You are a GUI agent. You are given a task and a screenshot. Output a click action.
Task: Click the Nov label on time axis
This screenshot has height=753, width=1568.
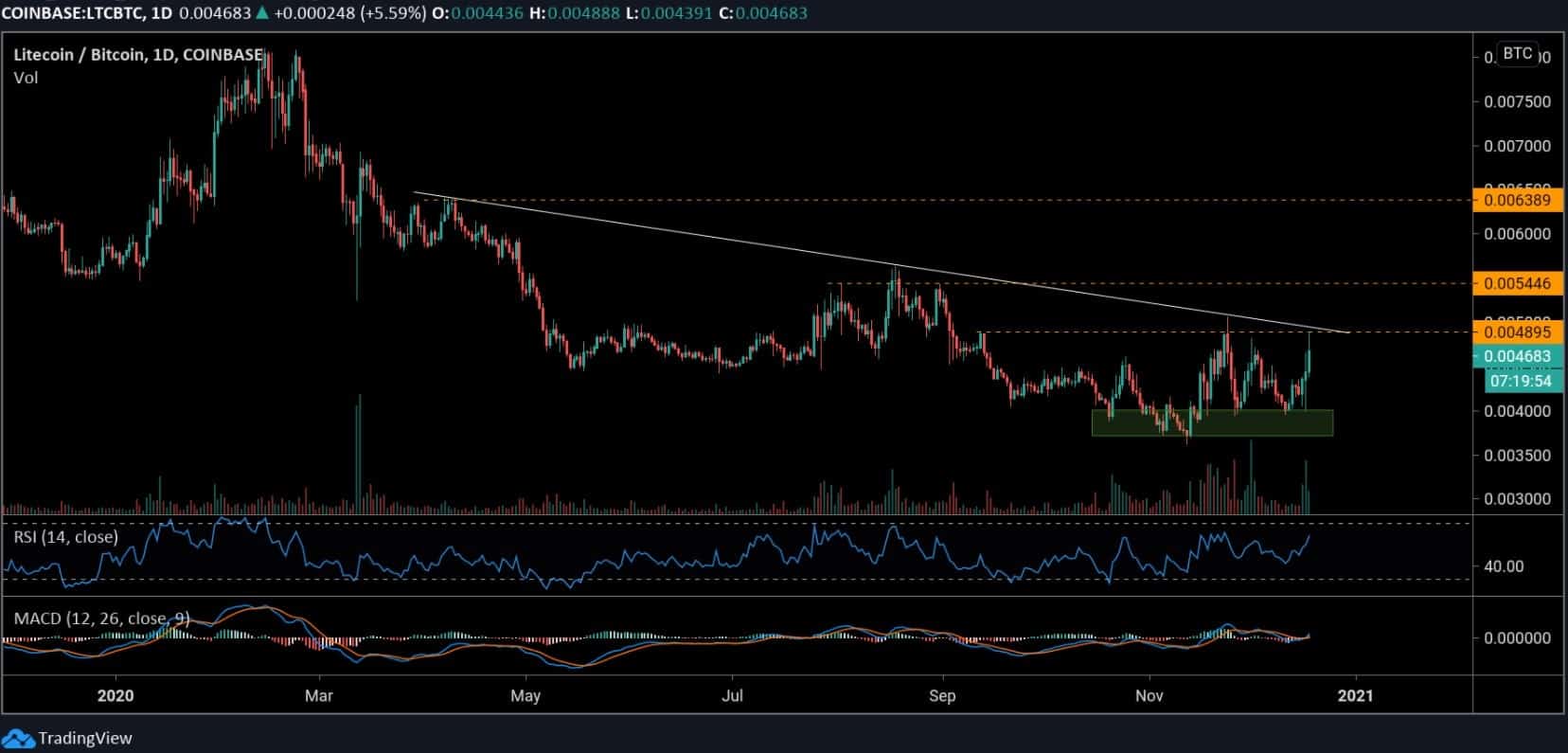click(x=1149, y=695)
